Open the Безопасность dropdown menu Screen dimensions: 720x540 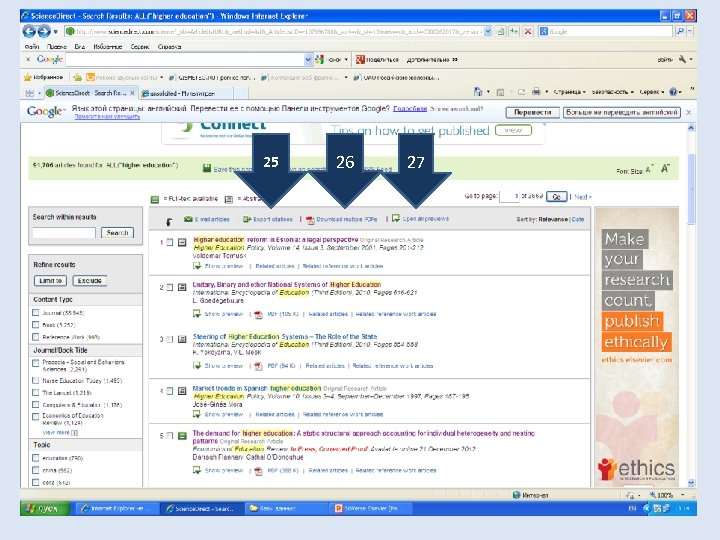[613, 92]
